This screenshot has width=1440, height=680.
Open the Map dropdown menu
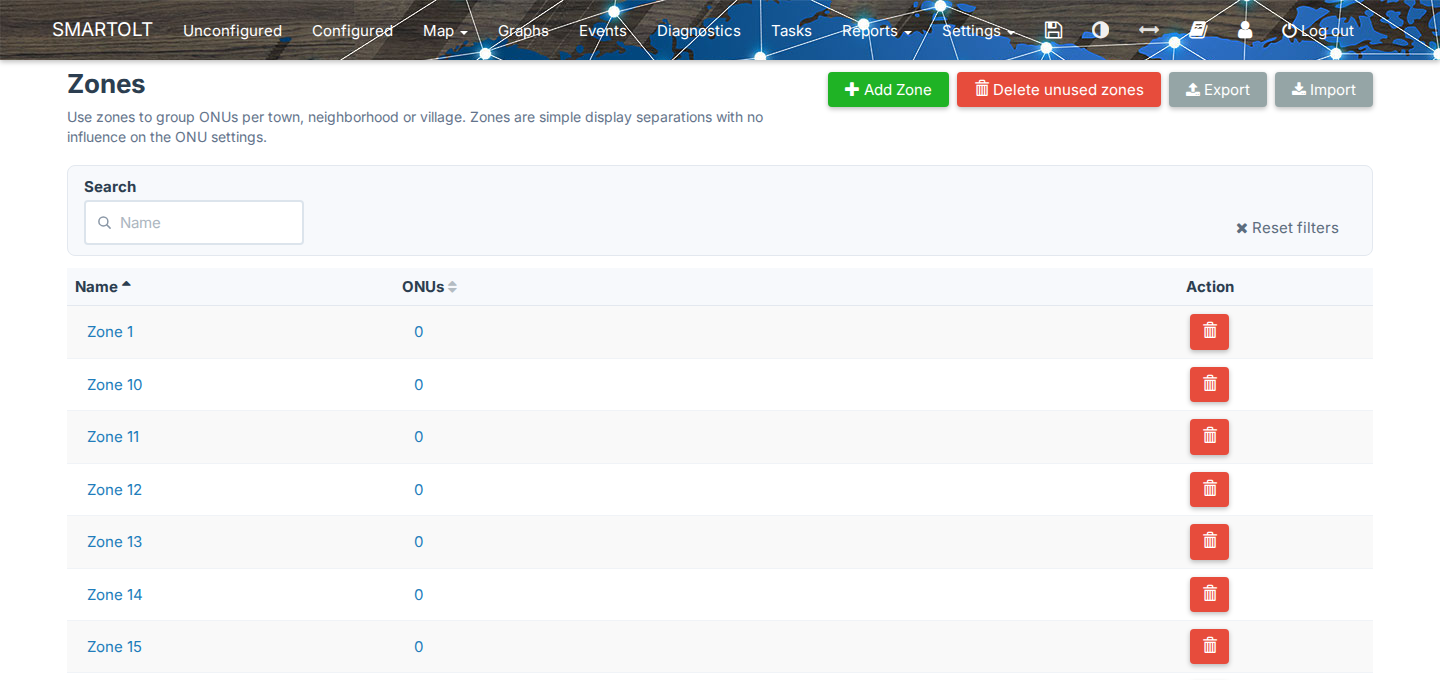[x=445, y=31]
